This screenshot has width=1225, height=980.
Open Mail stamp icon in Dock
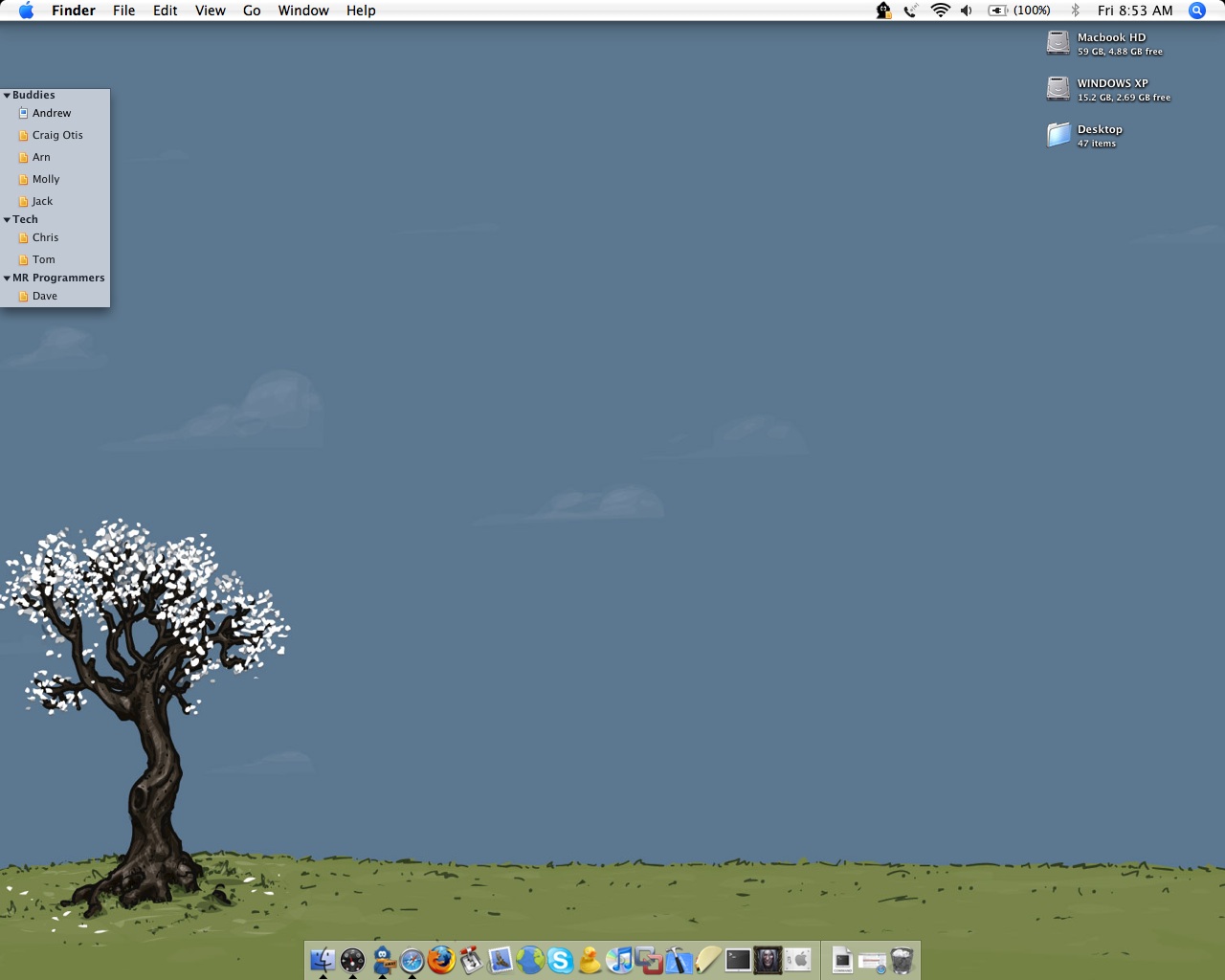[501, 959]
